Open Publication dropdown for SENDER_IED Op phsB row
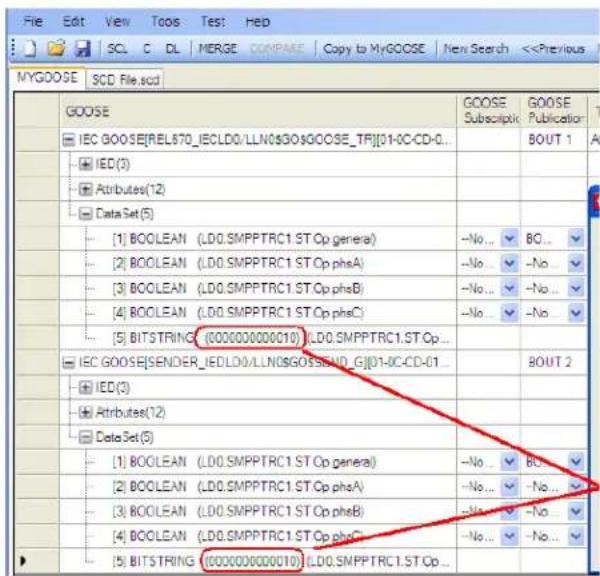 (576, 511)
